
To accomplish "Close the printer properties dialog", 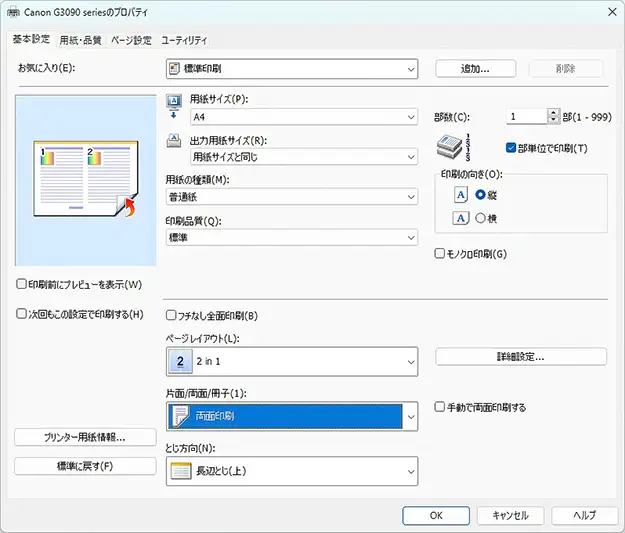I will (x=612, y=12).
